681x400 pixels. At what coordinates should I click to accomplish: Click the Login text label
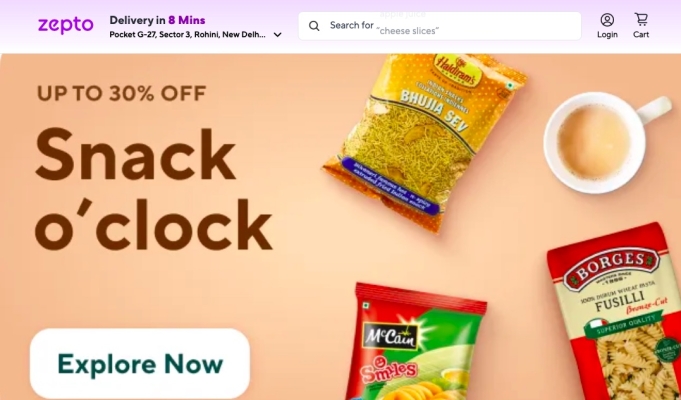pos(607,35)
